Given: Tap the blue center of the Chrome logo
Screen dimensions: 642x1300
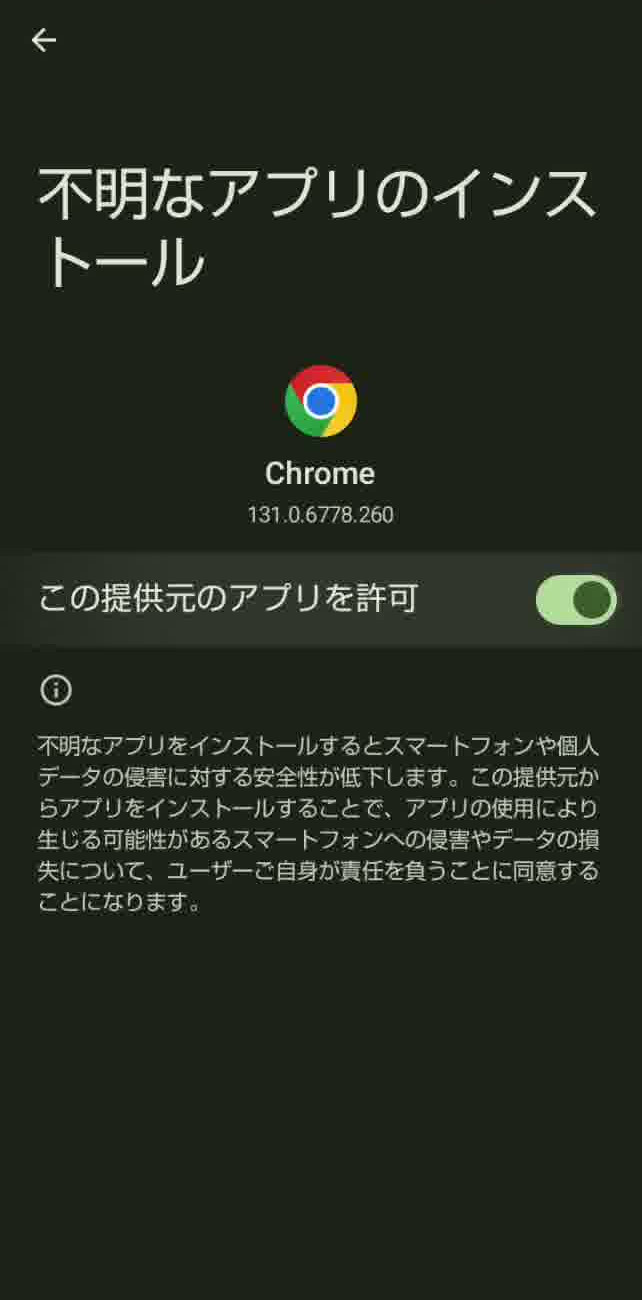Looking at the screenshot, I should pyautogui.click(x=321, y=401).
